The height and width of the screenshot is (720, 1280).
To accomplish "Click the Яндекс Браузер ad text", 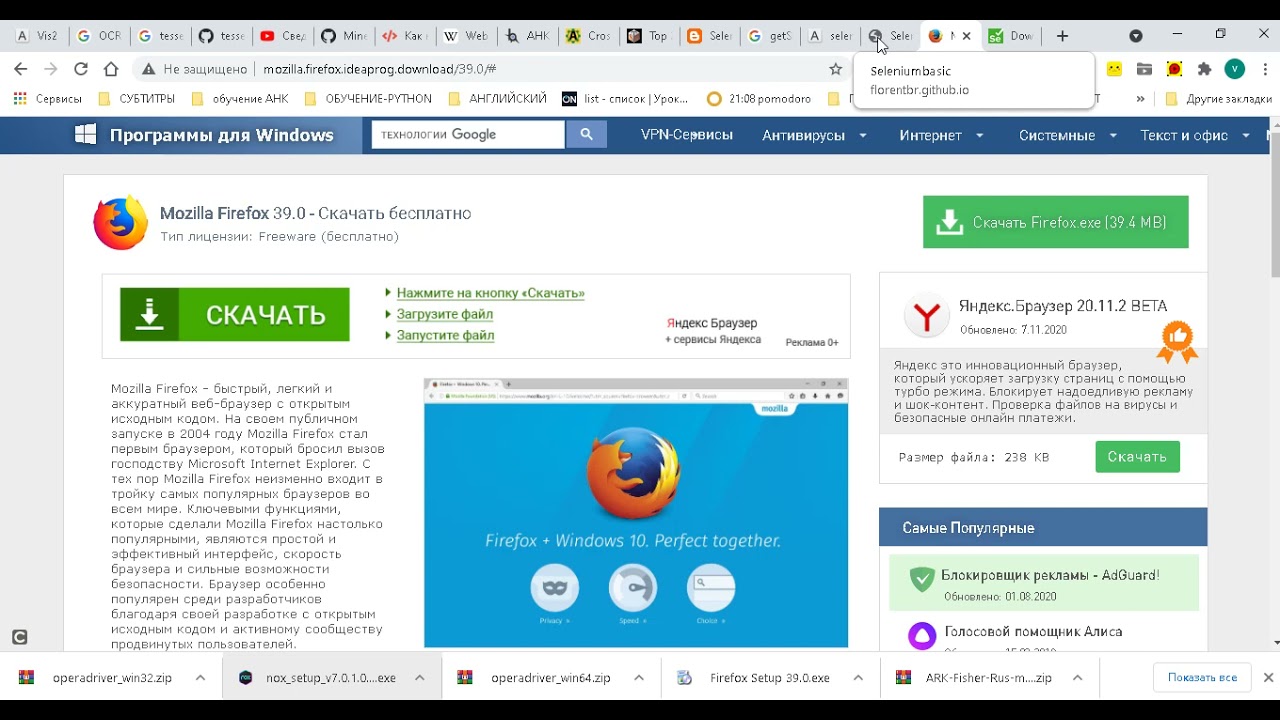I will click(x=712, y=323).
